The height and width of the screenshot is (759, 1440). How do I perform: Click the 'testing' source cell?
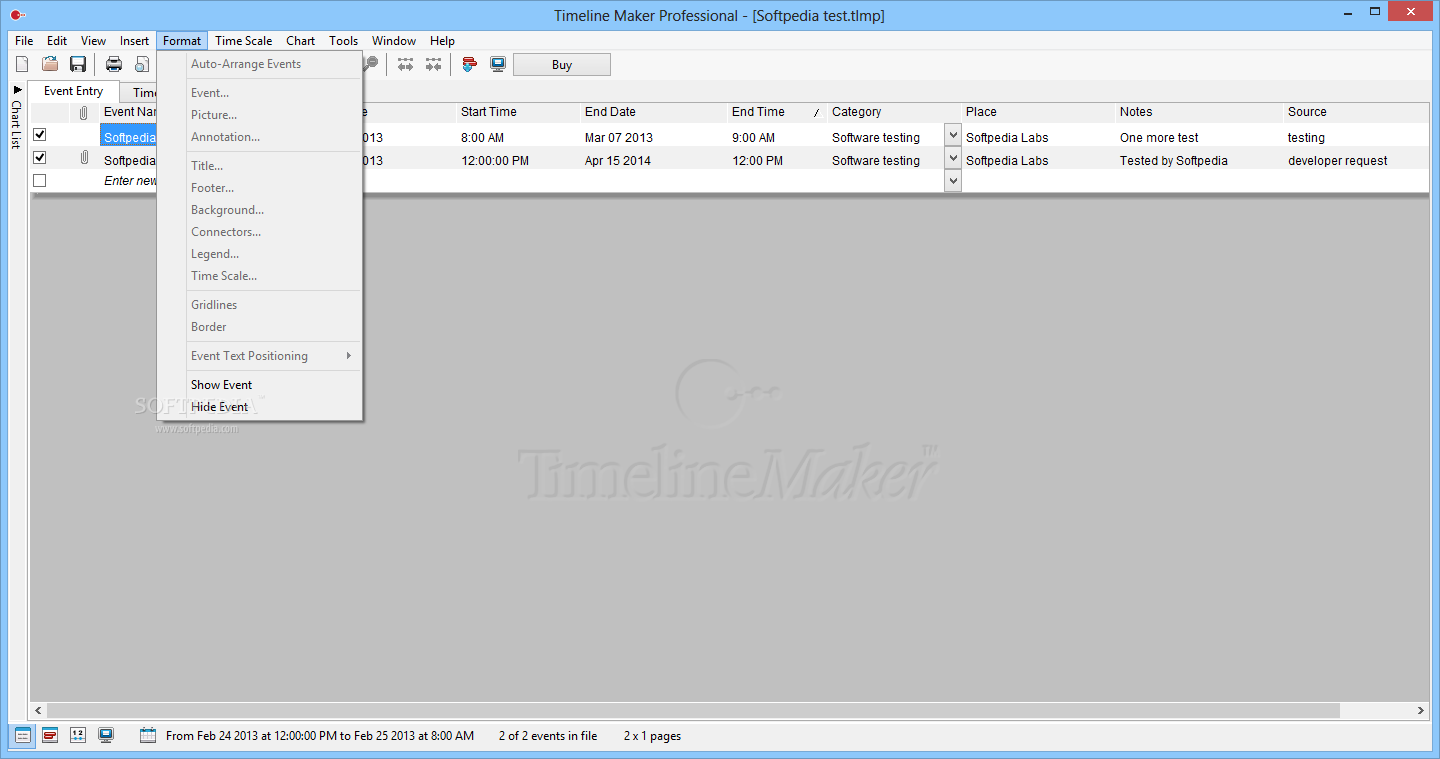click(x=1356, y=137)
